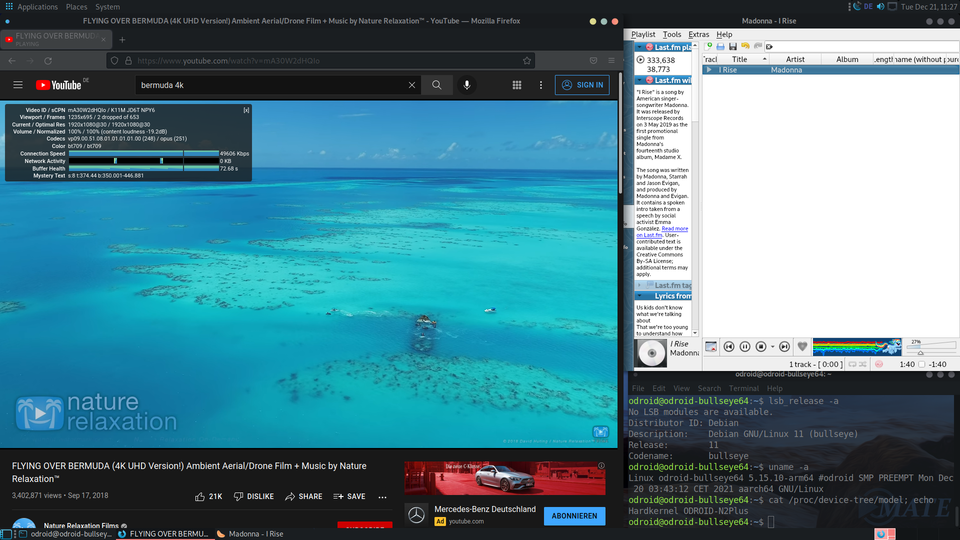The image size is (960, 540).
Task: Bookmark the page with the star
Action: click(527, 61)
